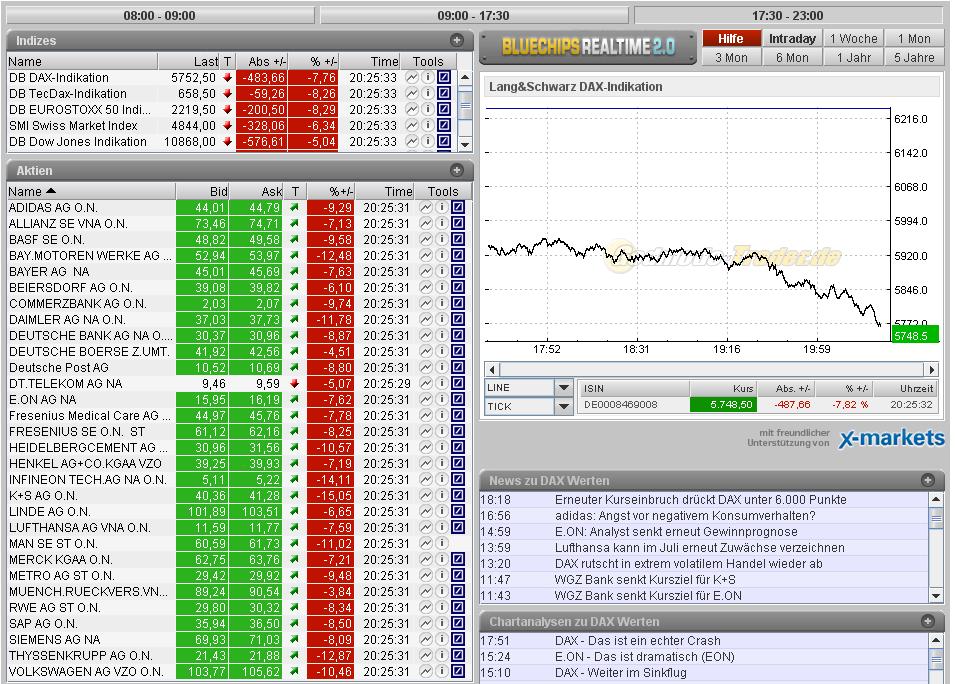Switch chart to 1 Jahr period
The image size is (955, 684).
(x=852, y=57)
